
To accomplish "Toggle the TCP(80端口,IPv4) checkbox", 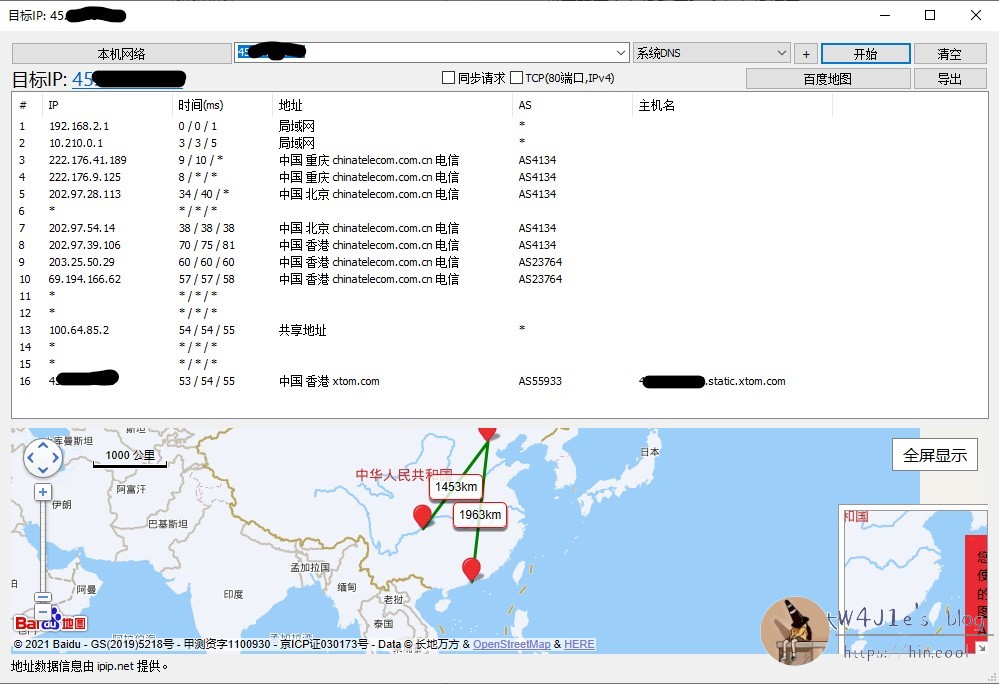I will 517,78.
